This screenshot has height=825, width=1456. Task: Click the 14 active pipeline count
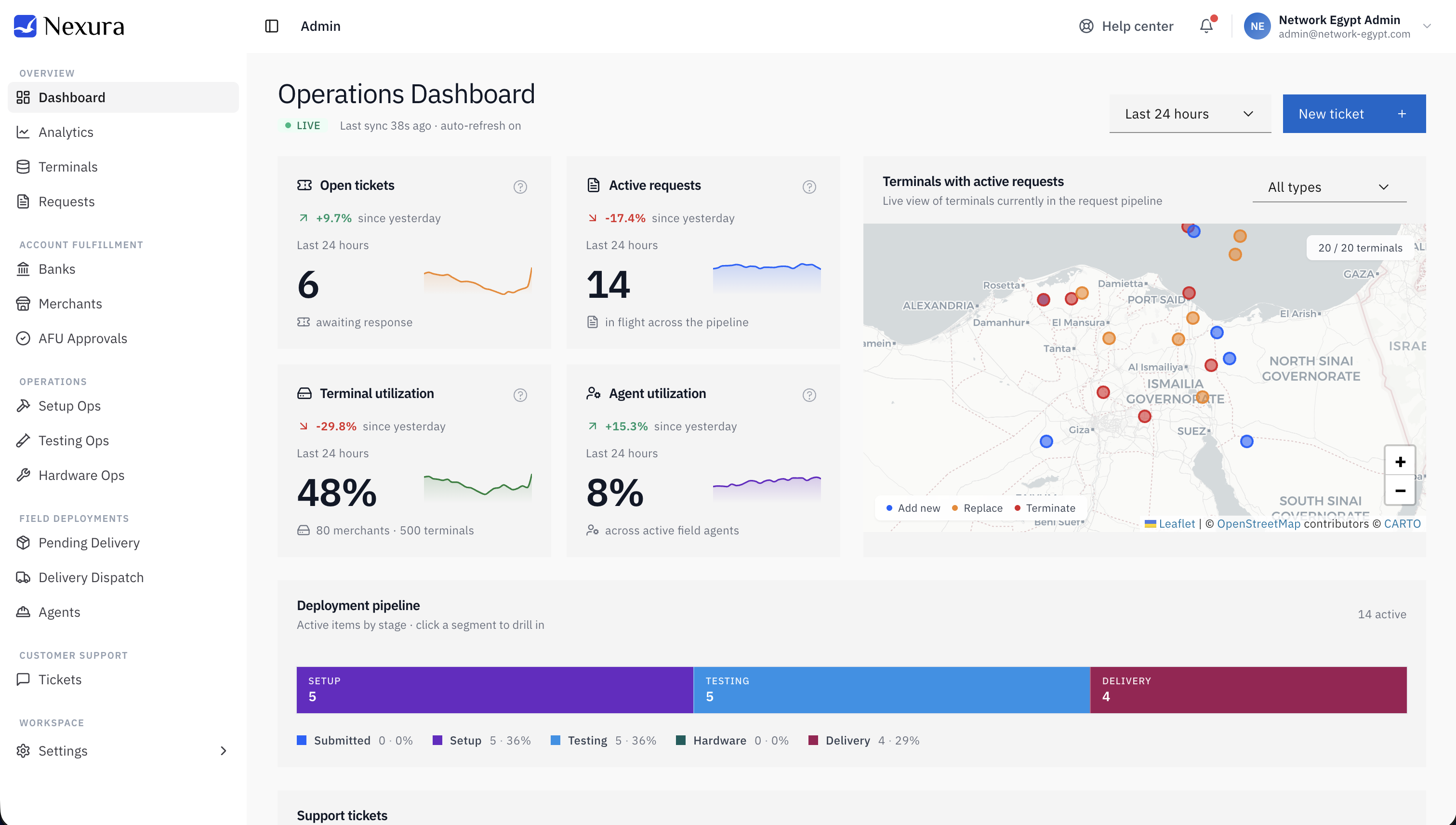1382,614
